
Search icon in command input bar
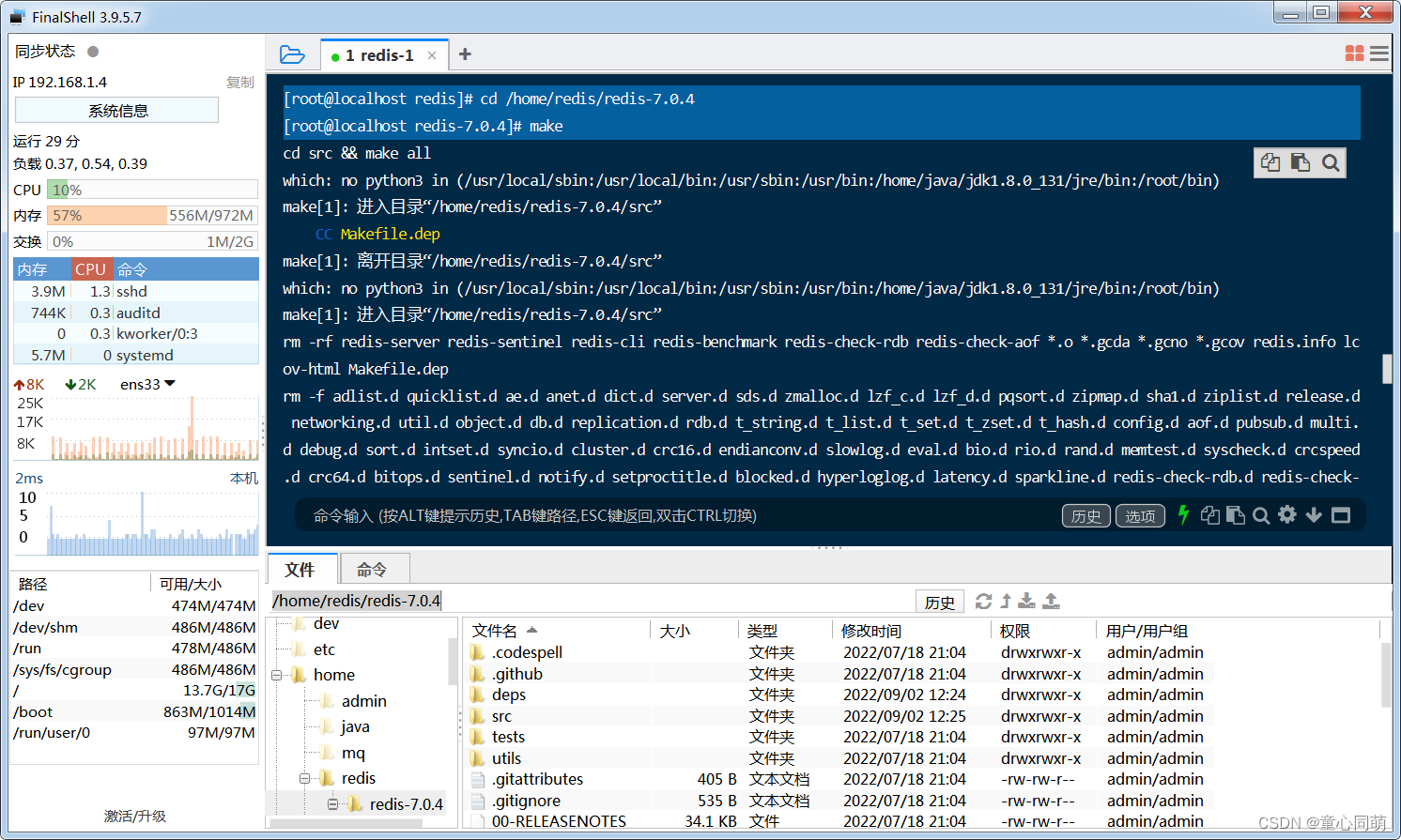click(1261, 514)
